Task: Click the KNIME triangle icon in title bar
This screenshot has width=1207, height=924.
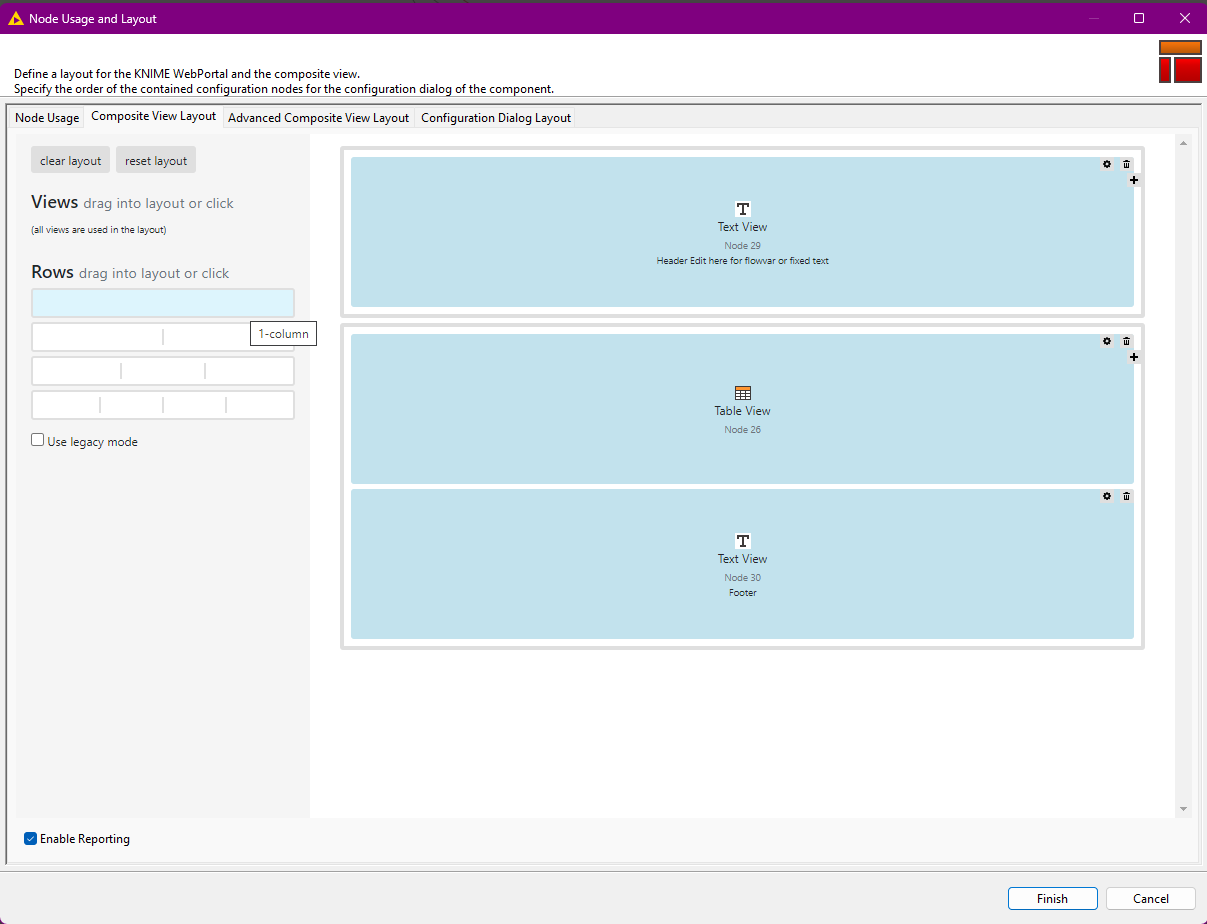Action: pos(15,18)
